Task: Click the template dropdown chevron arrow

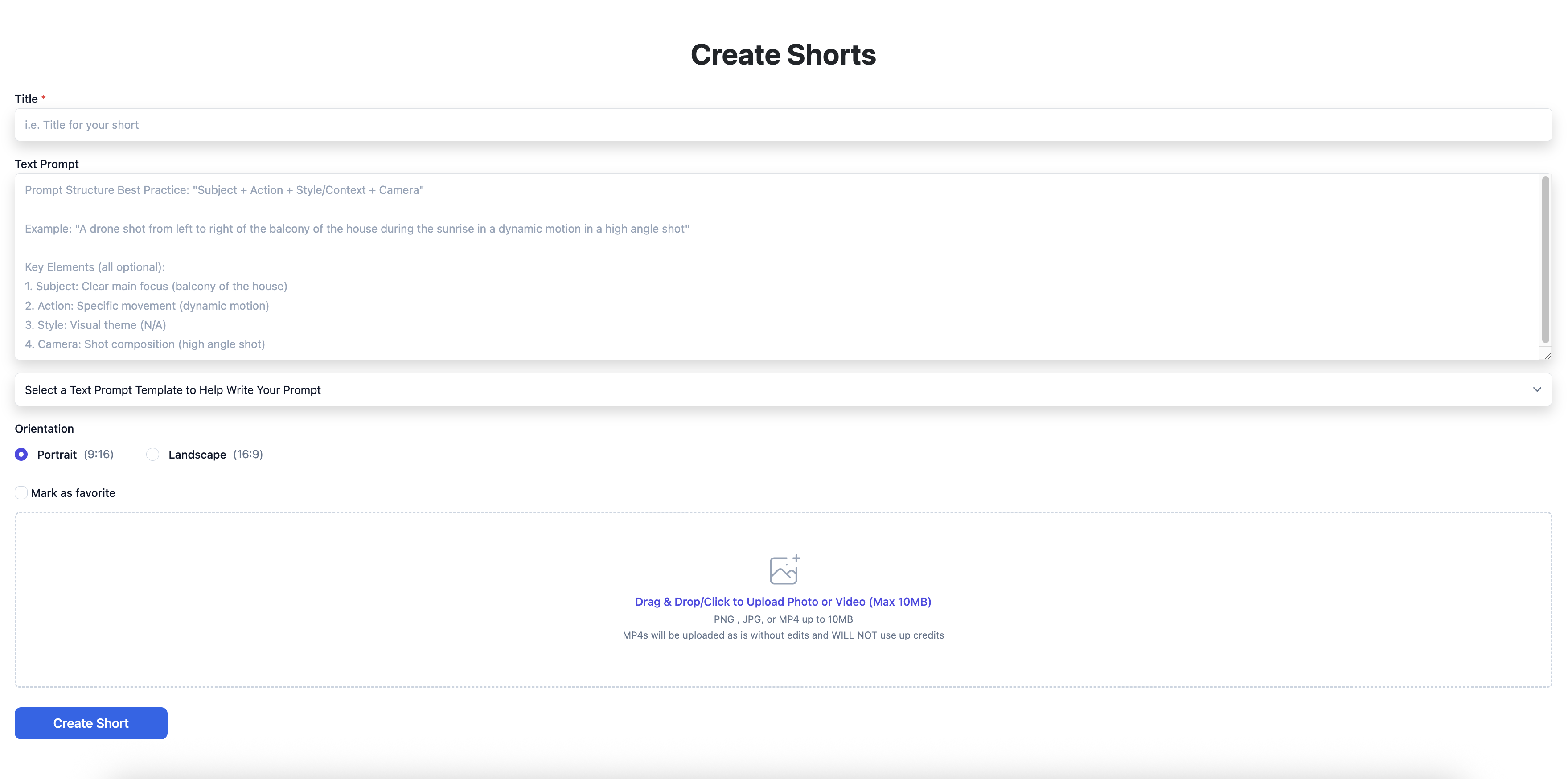Action: coord(1537,389)
